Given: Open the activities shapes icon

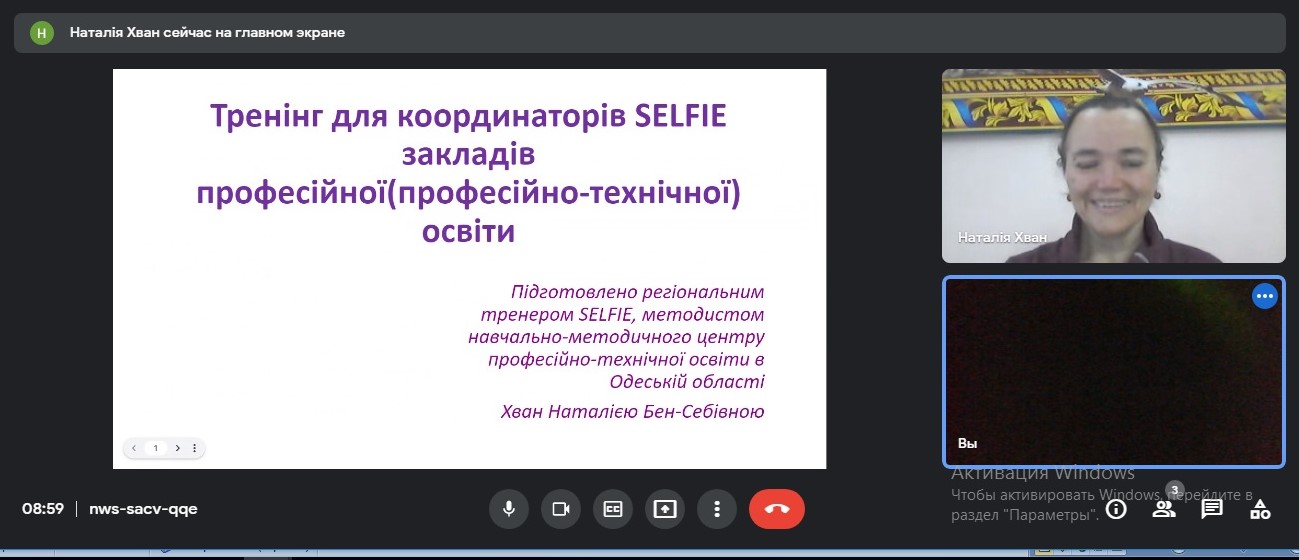Looking at the screenshot, I should 1260,509.
